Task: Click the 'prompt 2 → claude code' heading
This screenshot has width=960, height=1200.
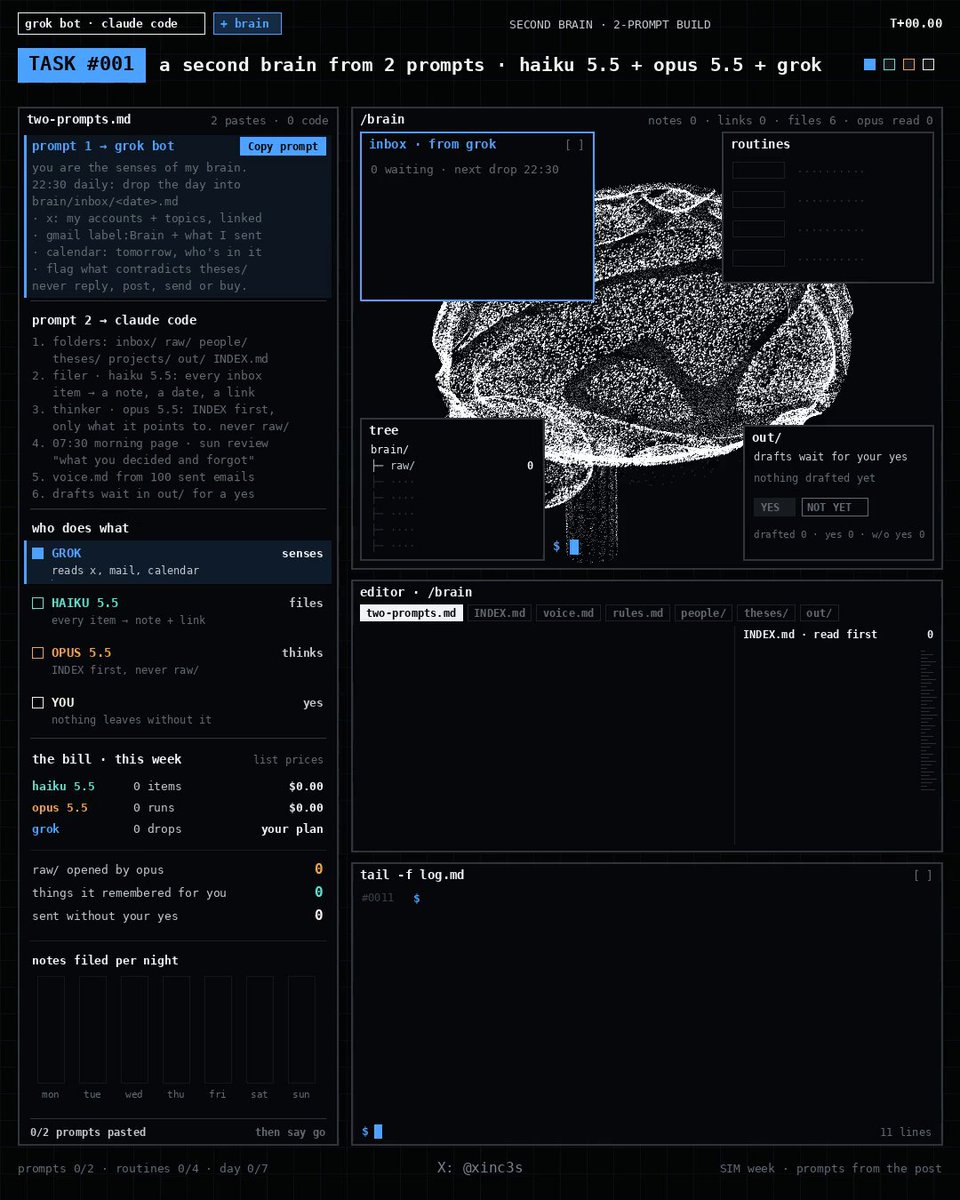Action: point(114,320)
